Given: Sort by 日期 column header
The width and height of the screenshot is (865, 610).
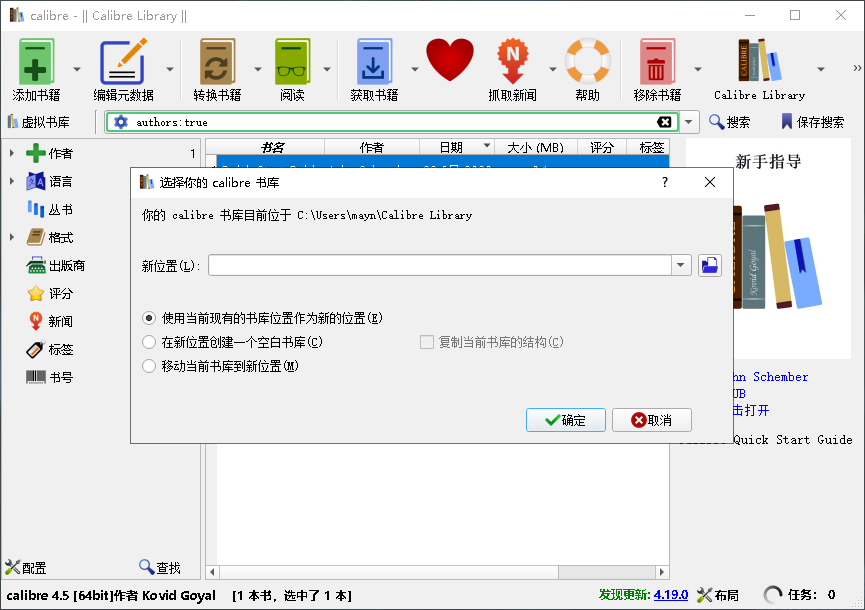Looking at the screenshot, I should (x=457, y=147).
